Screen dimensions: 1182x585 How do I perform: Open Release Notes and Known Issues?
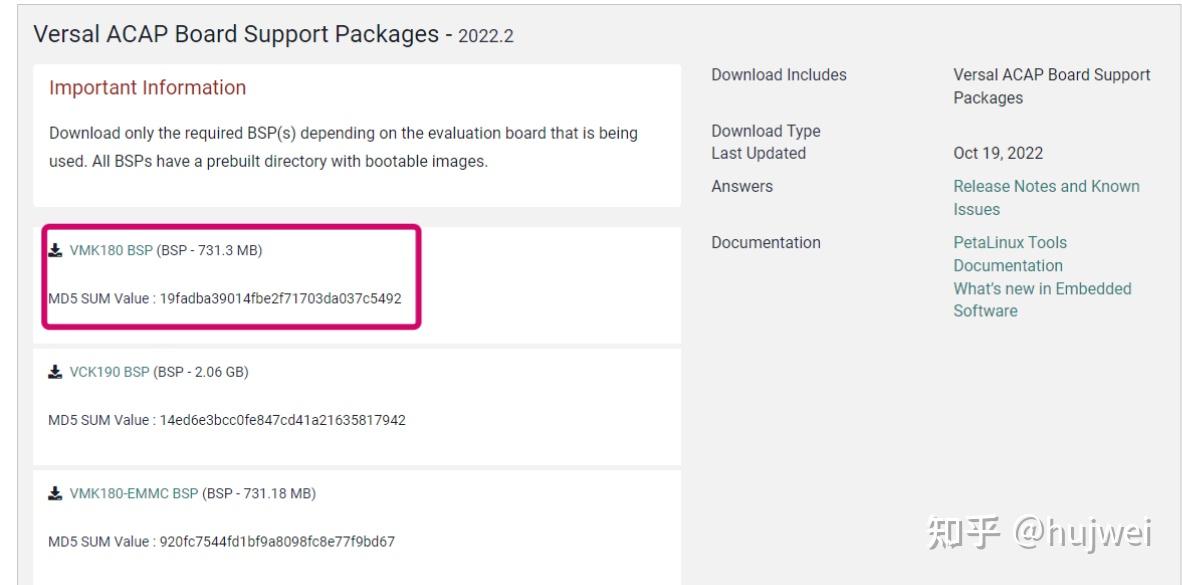(1046, 198)
